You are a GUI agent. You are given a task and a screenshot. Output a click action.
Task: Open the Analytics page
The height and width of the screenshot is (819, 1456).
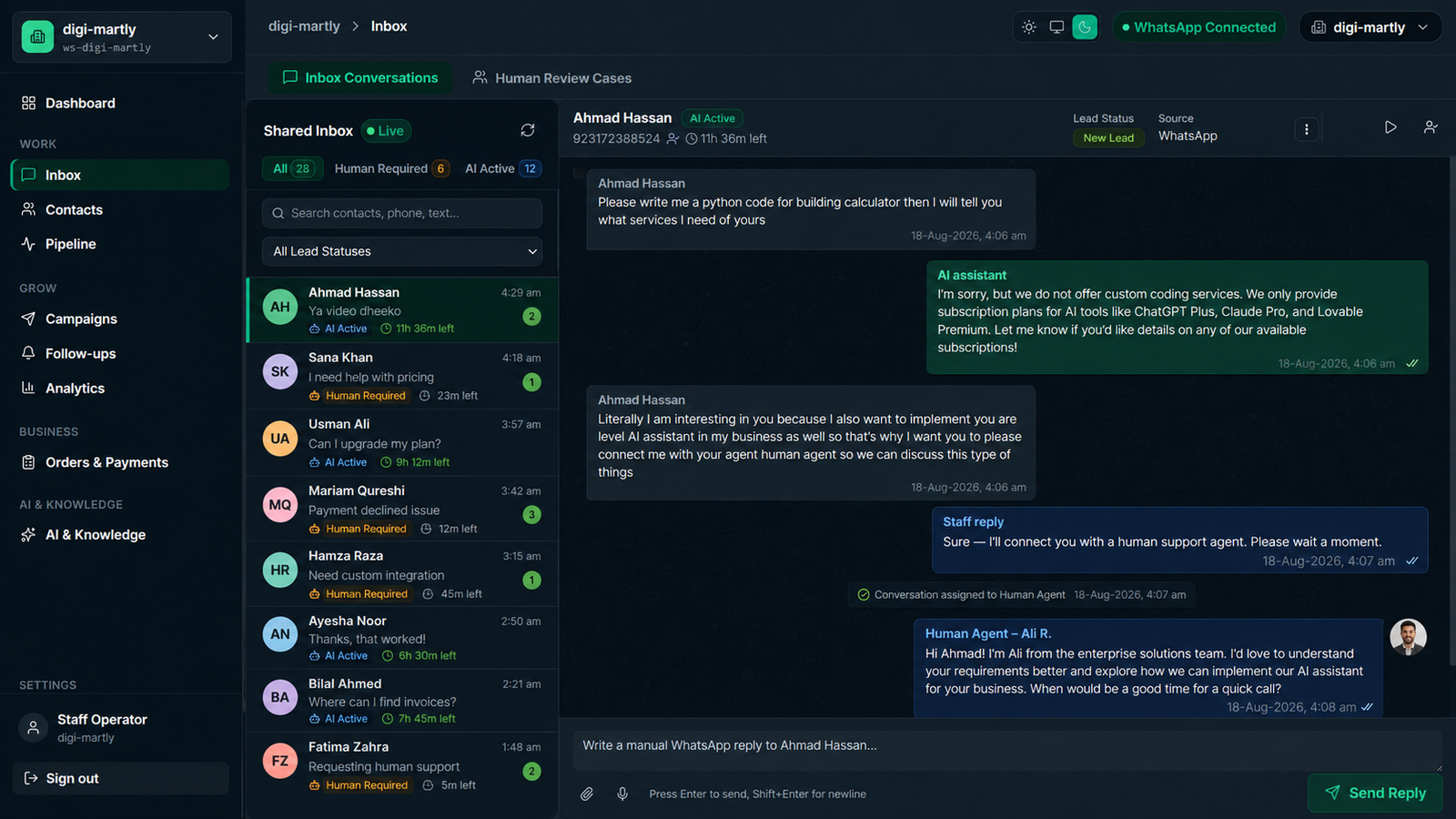(120, 388)
